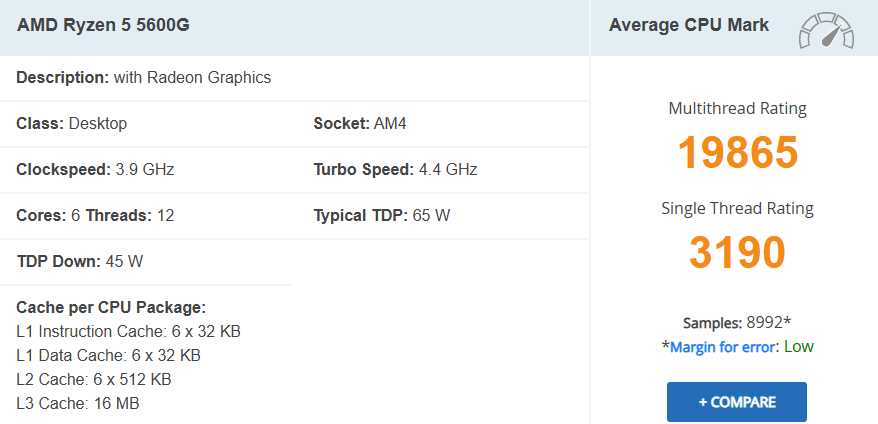Click the Clockspeed 3.9 GHz entry

[x=95, y=169]
